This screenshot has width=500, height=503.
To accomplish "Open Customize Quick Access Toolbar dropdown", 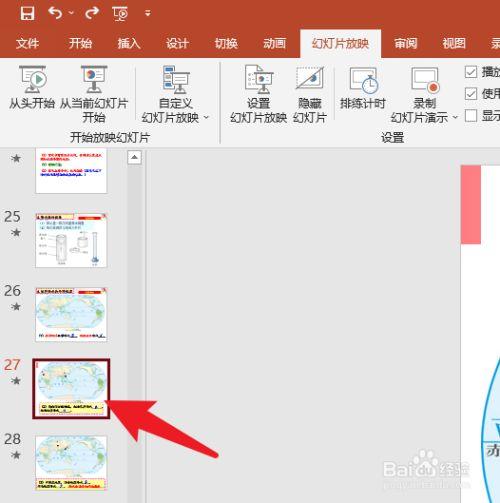I will click(x=148, y=13).
